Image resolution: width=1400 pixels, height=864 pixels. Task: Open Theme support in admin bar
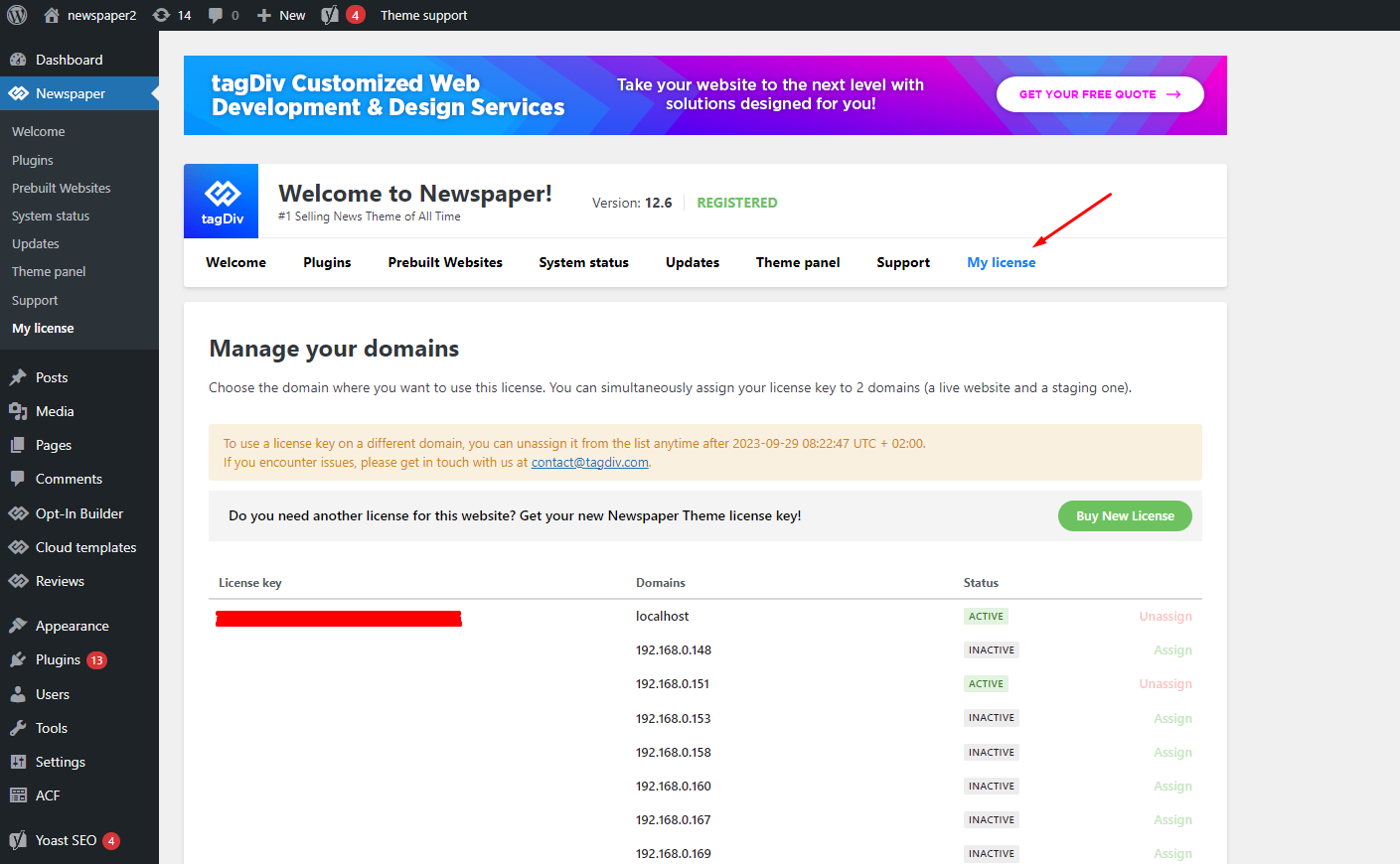click(x=423, y=15)
